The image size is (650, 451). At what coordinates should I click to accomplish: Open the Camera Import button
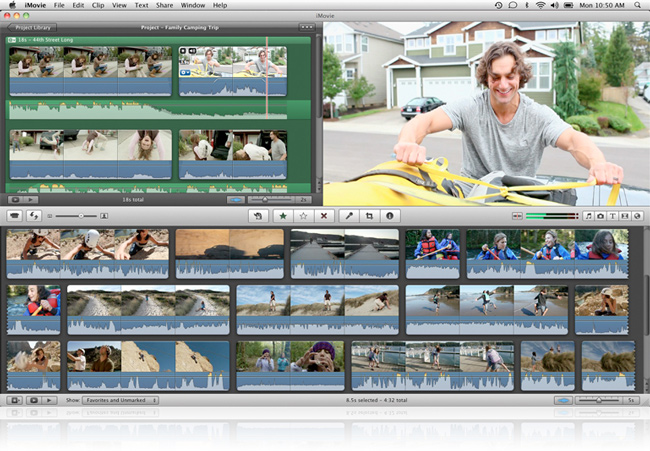pyautogui.click(x=15, y=215)
